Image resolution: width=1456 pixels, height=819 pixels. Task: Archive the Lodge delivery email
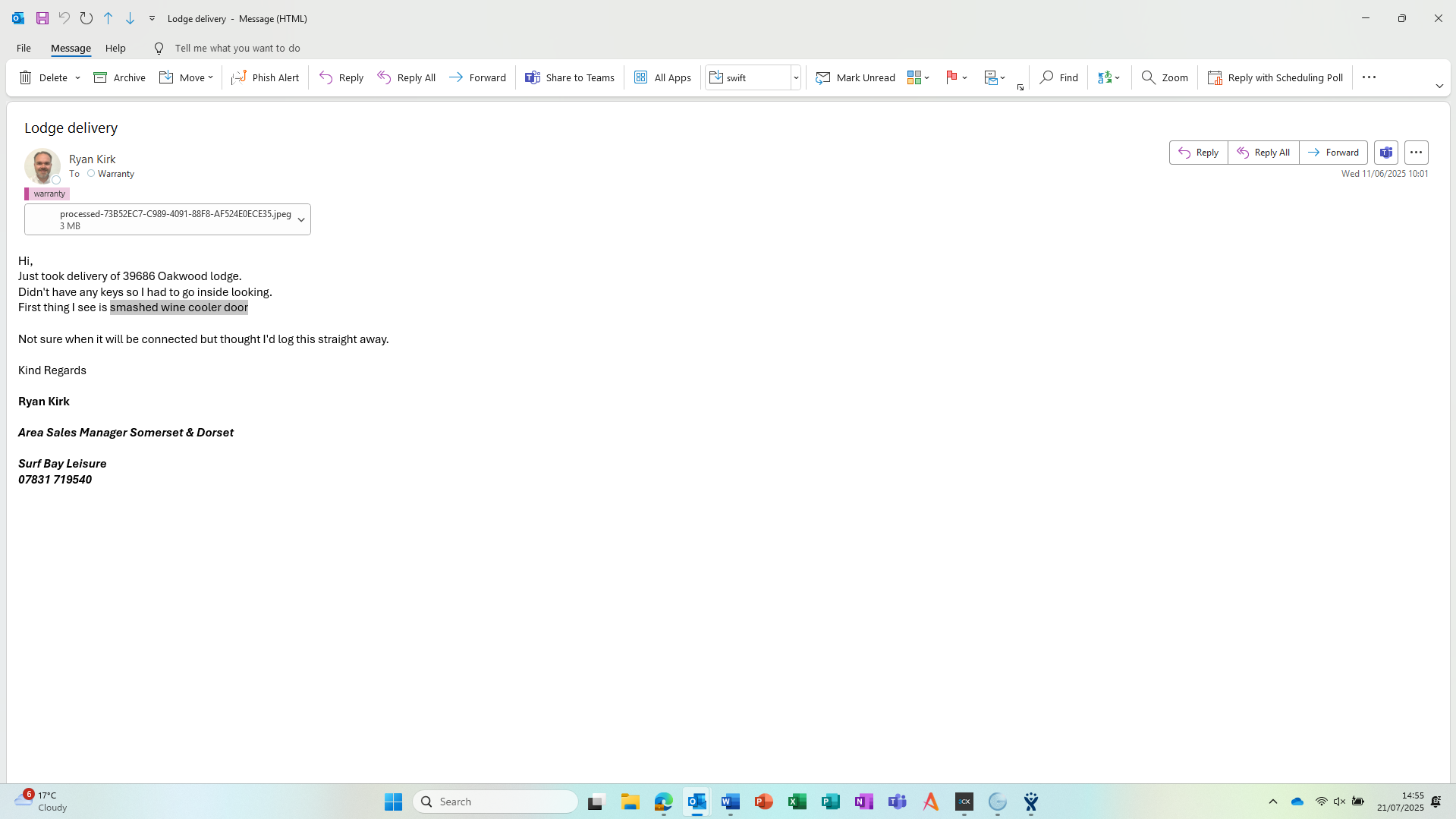(119, 77)
